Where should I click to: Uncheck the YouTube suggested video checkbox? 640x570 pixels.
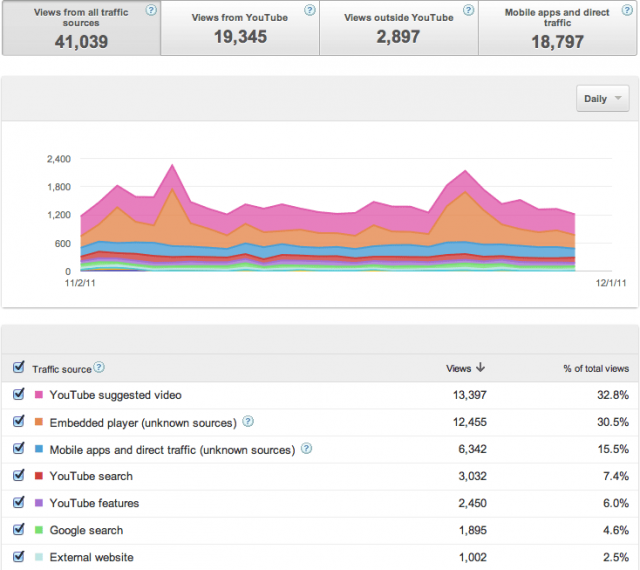pos(18,394)
